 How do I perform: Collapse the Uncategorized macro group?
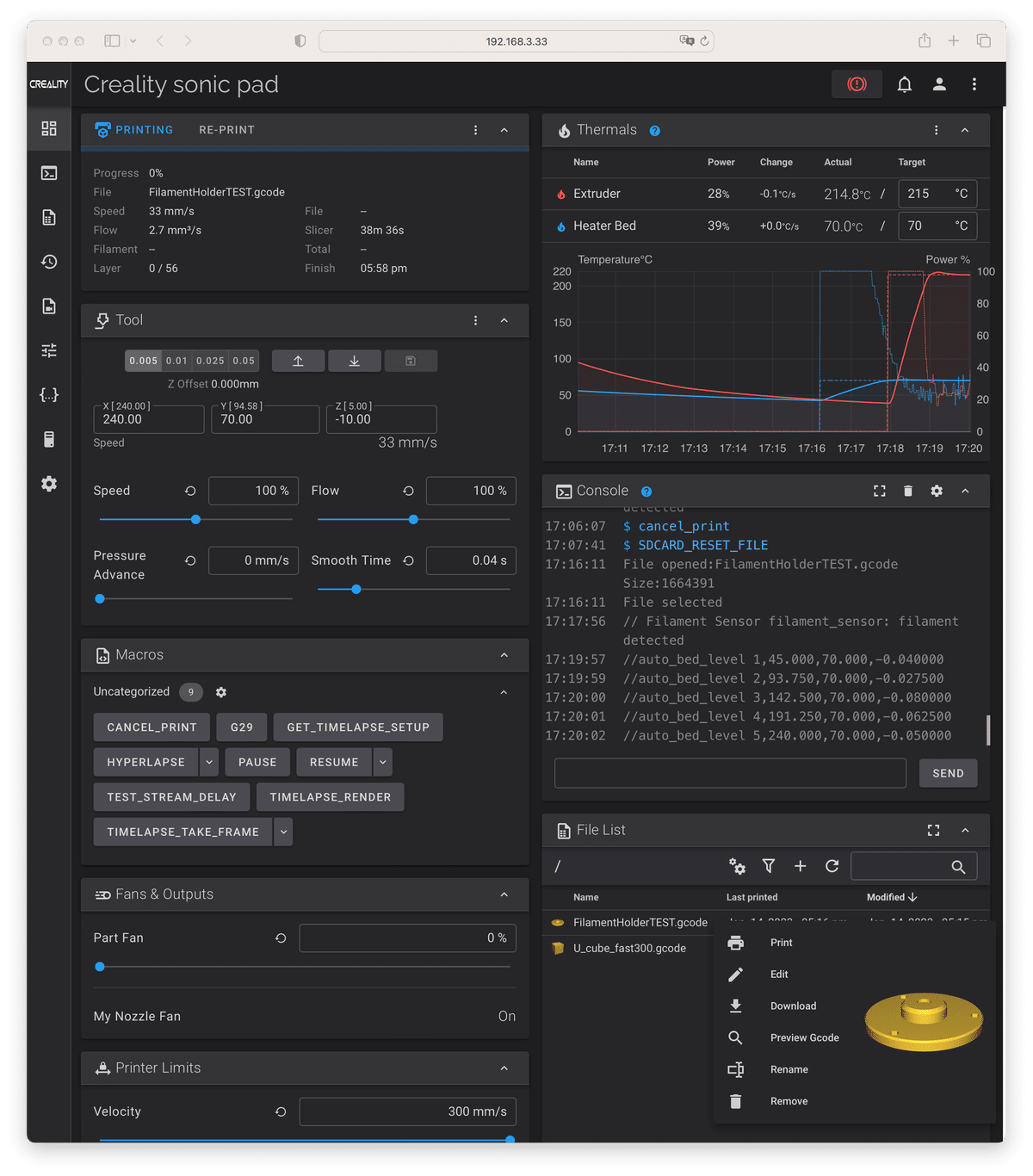click(x=504, y=692)
